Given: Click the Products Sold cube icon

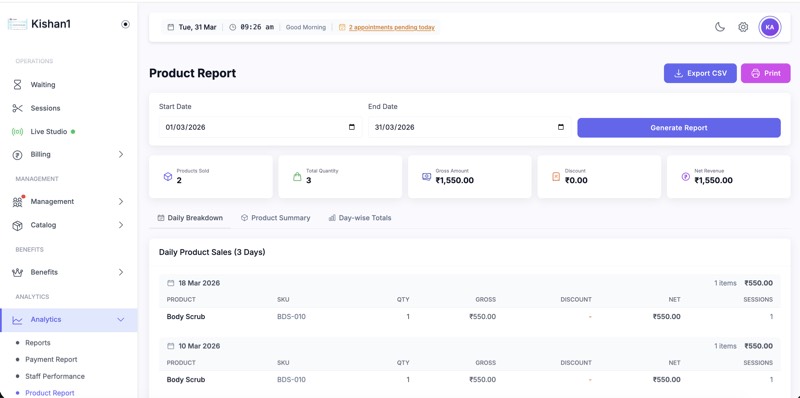Looking at the screenshot, I should [168, 177].
